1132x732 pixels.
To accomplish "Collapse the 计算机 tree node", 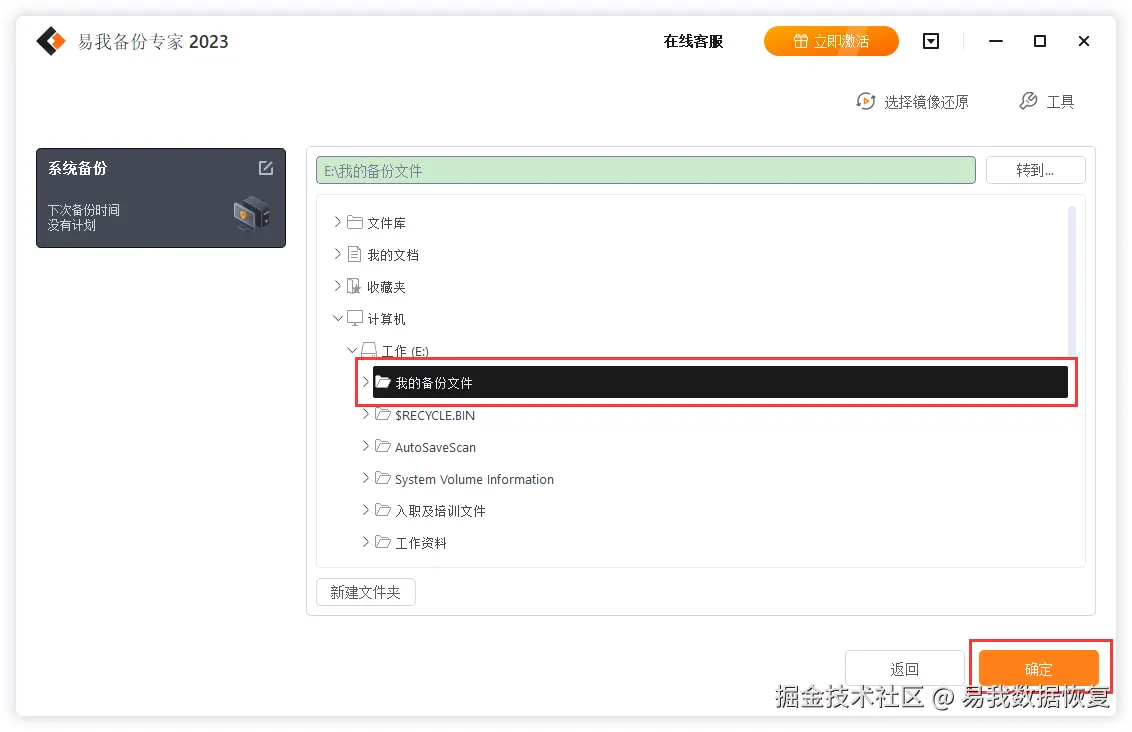I will (337, 318).
